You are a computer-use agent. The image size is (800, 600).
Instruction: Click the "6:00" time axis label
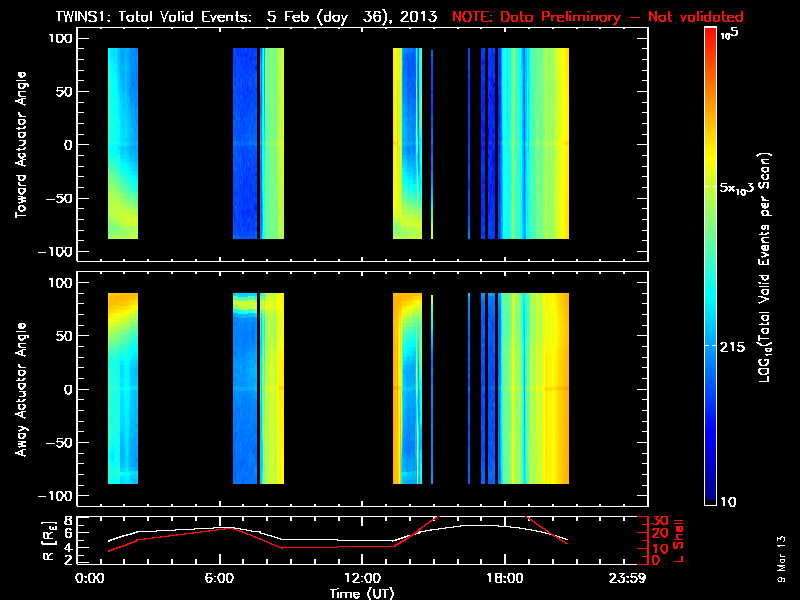tap(219, 578)
